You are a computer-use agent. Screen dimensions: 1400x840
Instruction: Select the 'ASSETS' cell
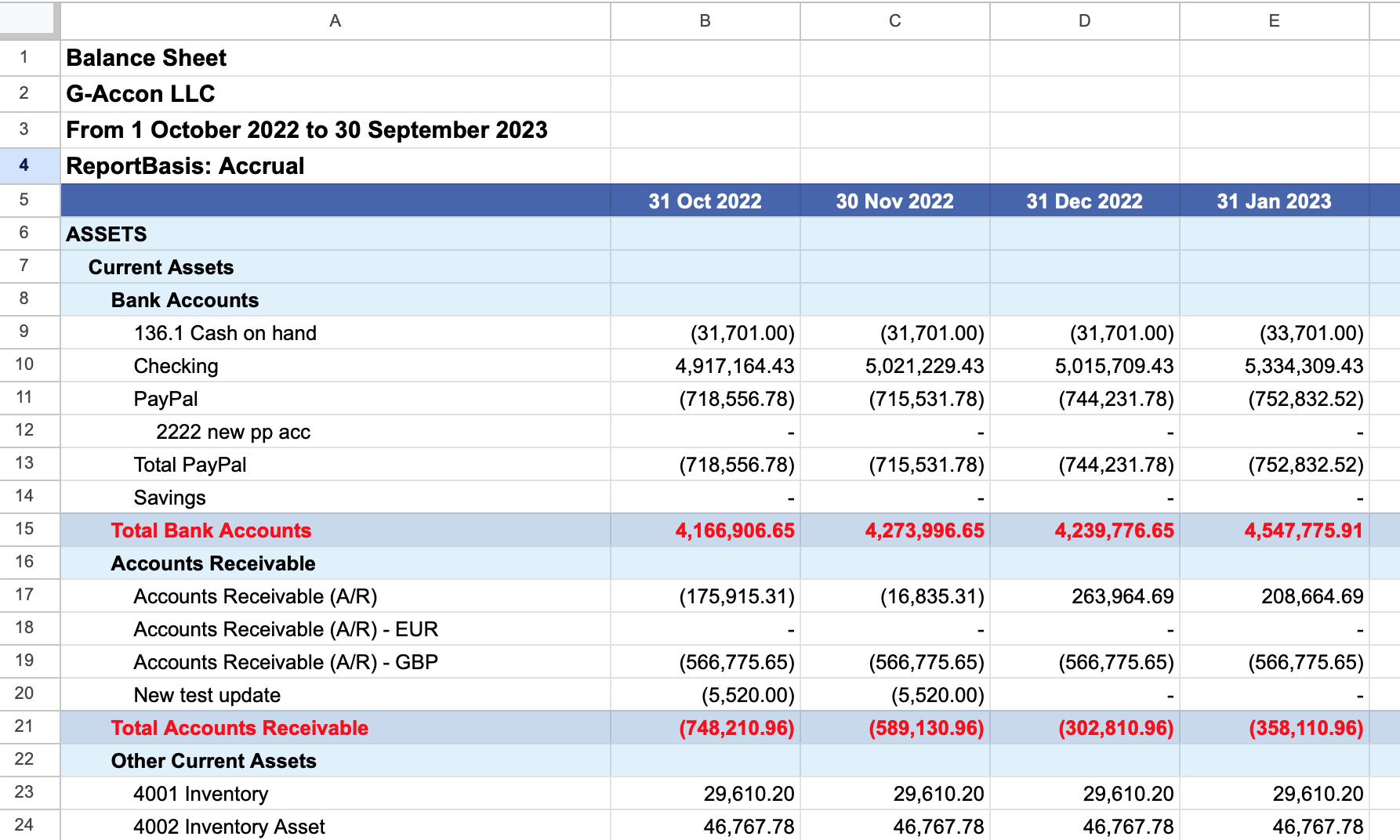[x=335, y=234]
